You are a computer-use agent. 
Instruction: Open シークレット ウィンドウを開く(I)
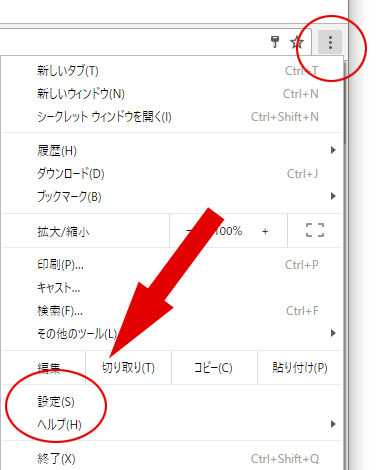(172, 117)
